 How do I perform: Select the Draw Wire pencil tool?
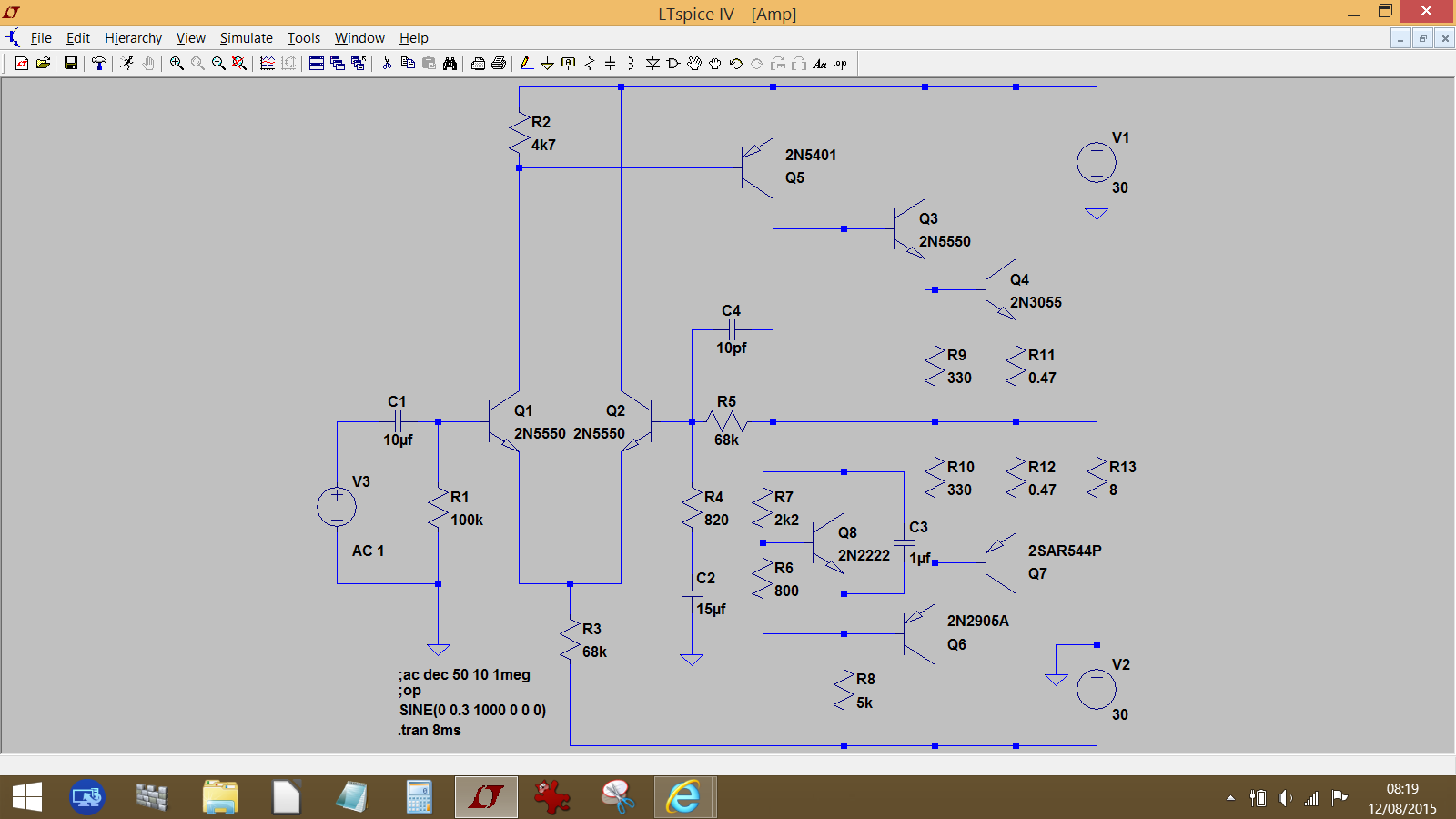tap(526, 63)
